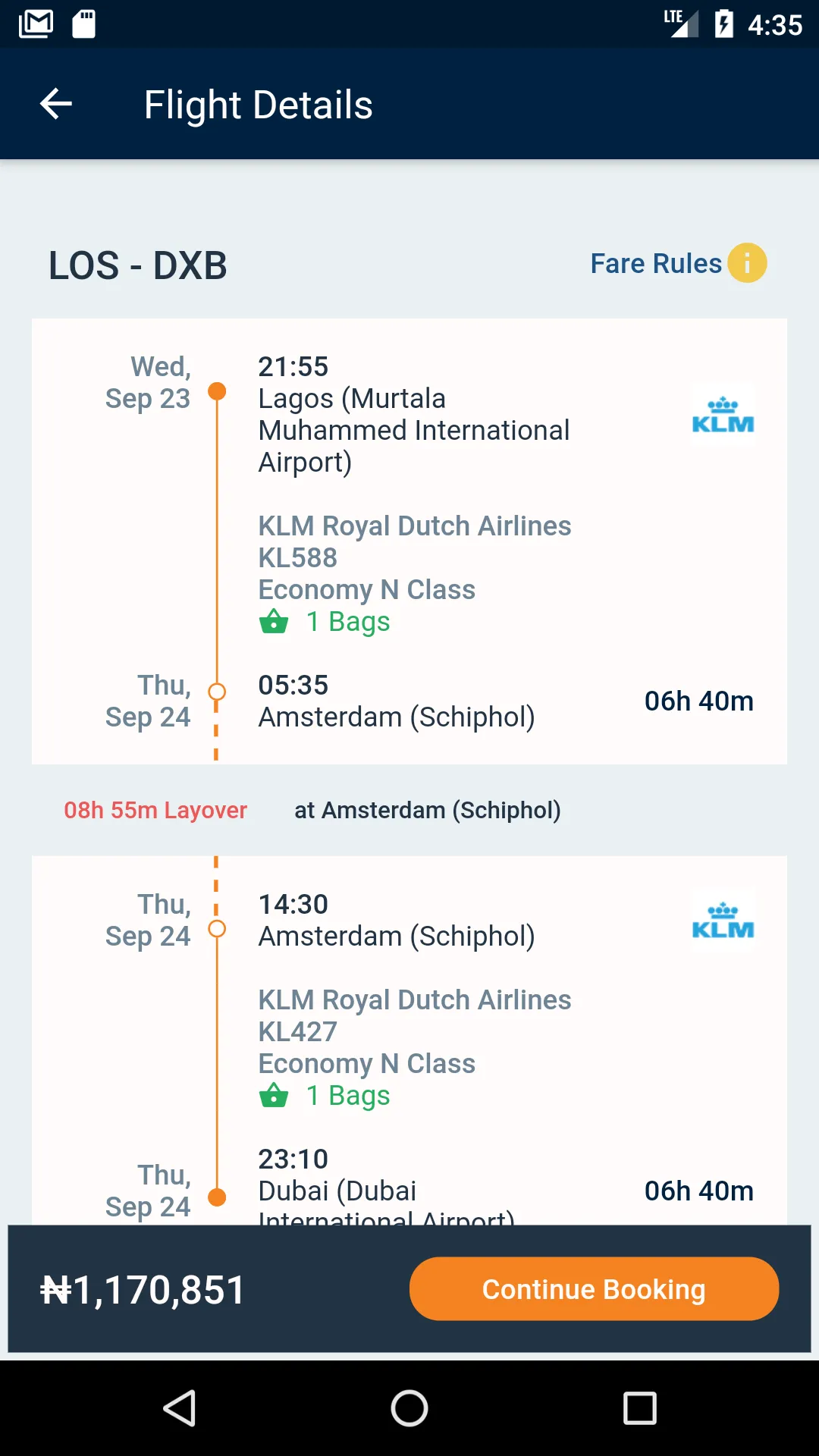Tap the KLM logo for flight KL427
Image resolution: width=819 pixels, height=1456 pixels.
(723, 921)
